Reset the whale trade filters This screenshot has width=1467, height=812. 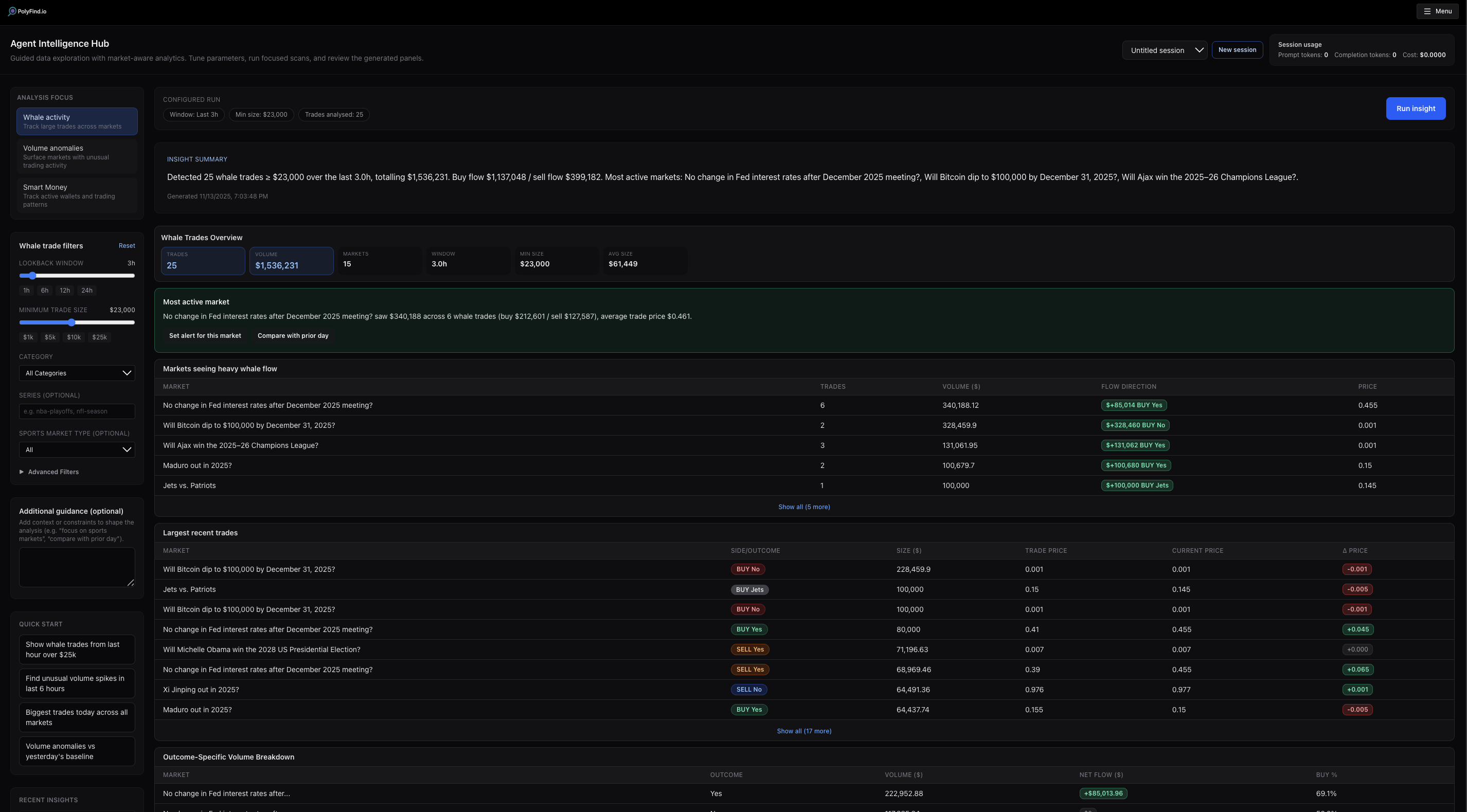[127, 245]
